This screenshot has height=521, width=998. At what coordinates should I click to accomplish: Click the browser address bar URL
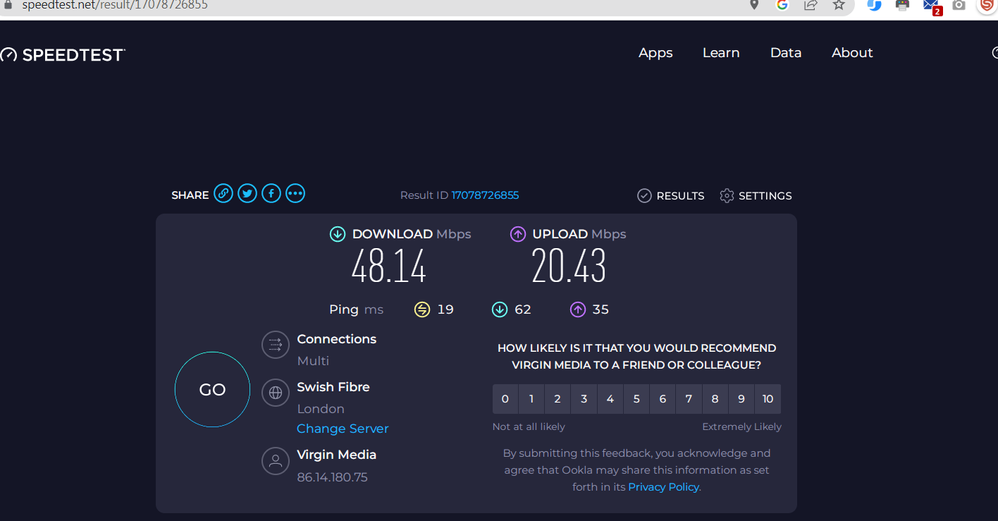tap(115, 5)
